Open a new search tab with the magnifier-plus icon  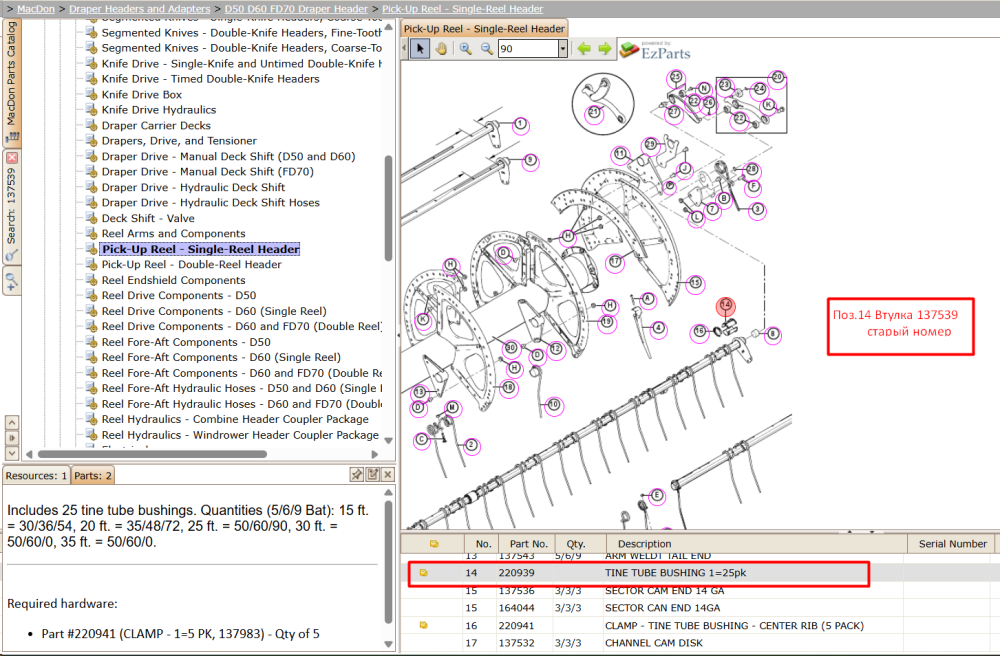[11, 281]
